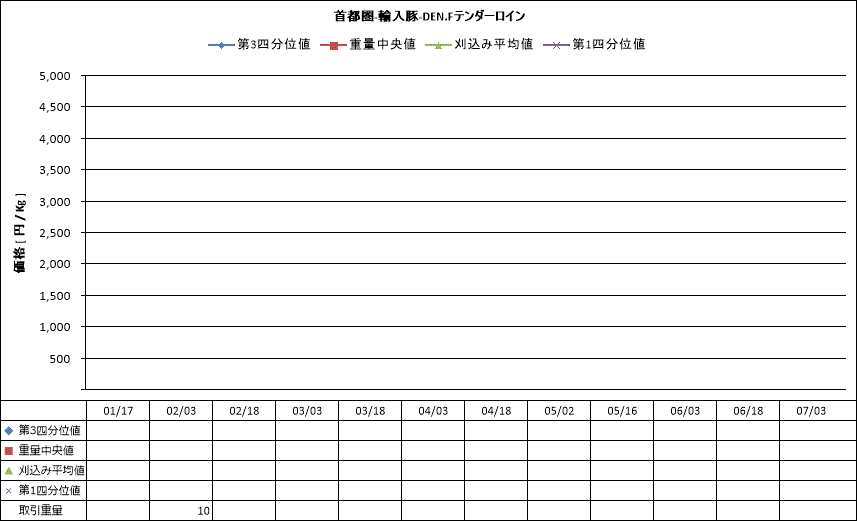Select the 04/03 date column header

pyautogui.click(x=433, y=411)
